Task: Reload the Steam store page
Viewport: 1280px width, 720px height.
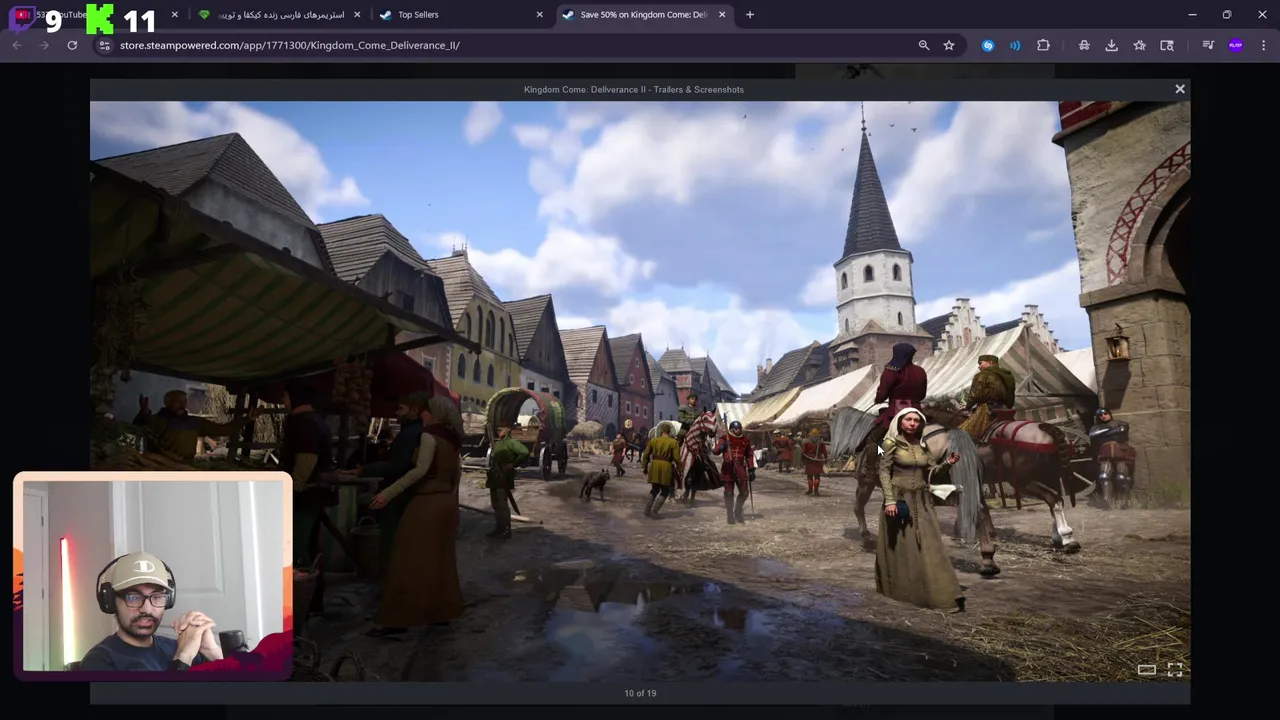Action: pos(72,45)
